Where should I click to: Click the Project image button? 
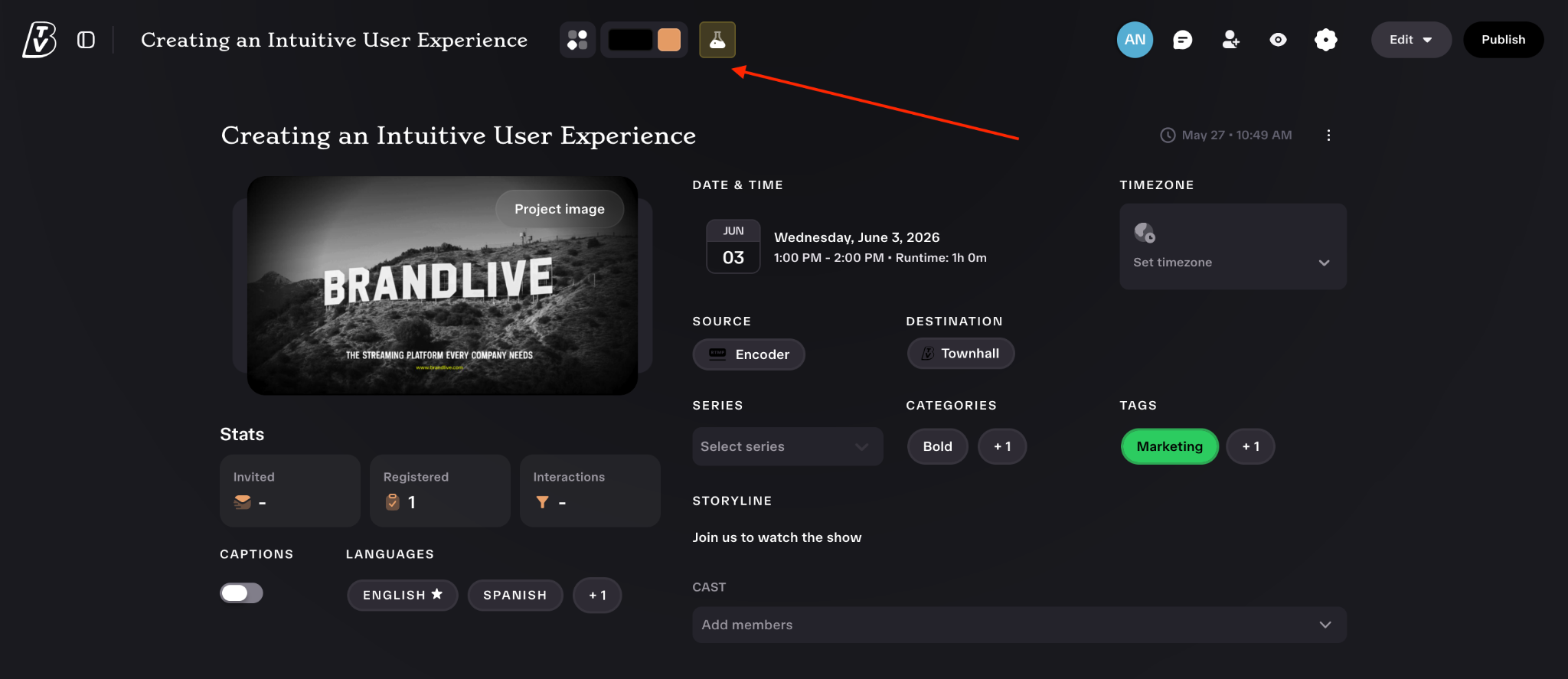click(560, 209)
